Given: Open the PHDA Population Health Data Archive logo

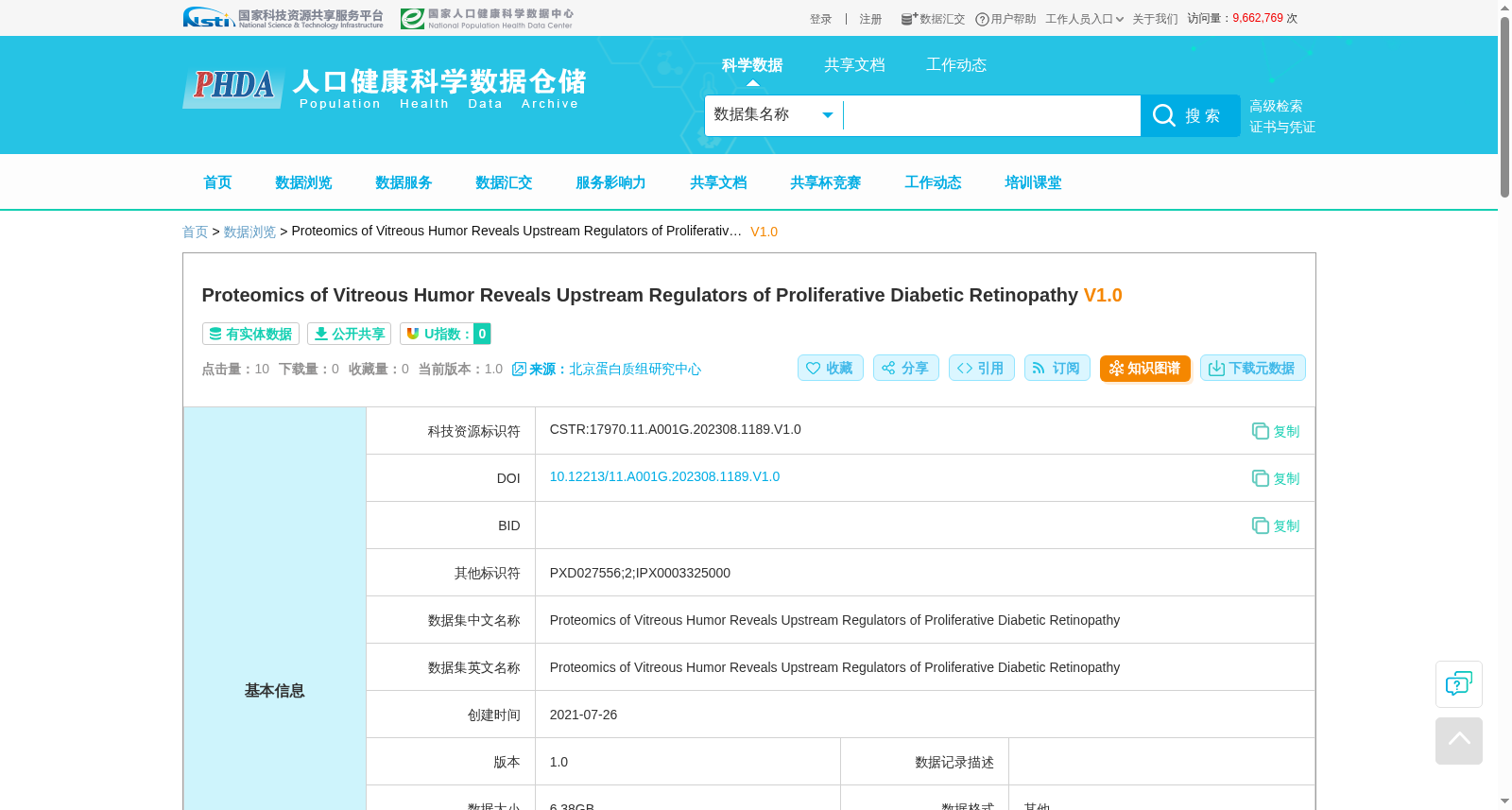Looking at the screenshot, I should [385, 88].
